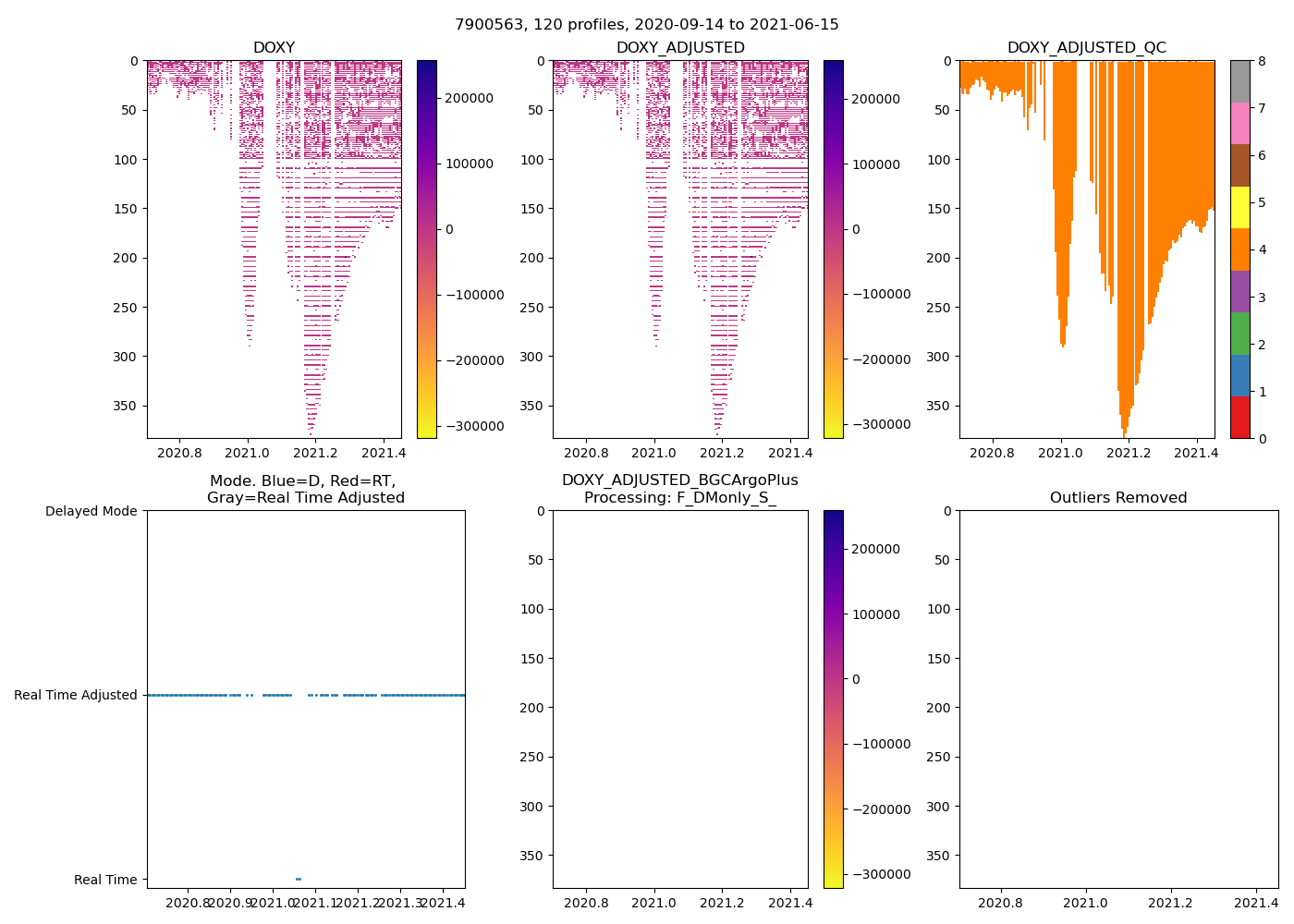
Task: Click the DOXY_ADJUSTED_QC plot title
Action: 1086,48
